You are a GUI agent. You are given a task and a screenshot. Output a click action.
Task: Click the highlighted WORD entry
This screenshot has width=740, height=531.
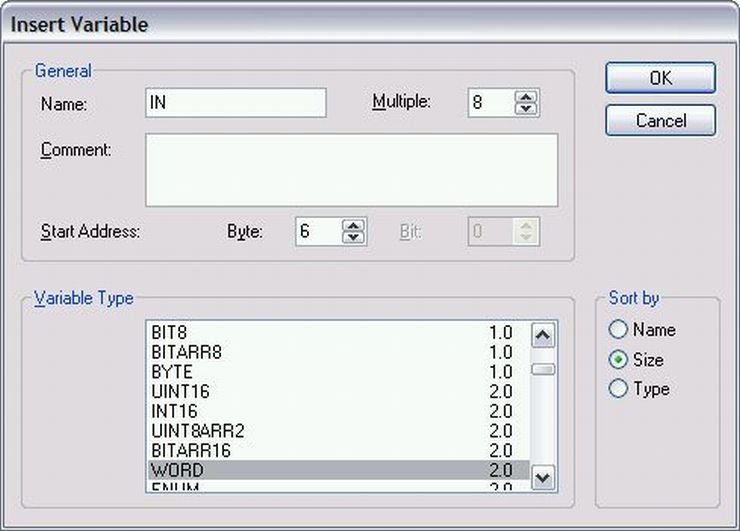coord(338,470)
